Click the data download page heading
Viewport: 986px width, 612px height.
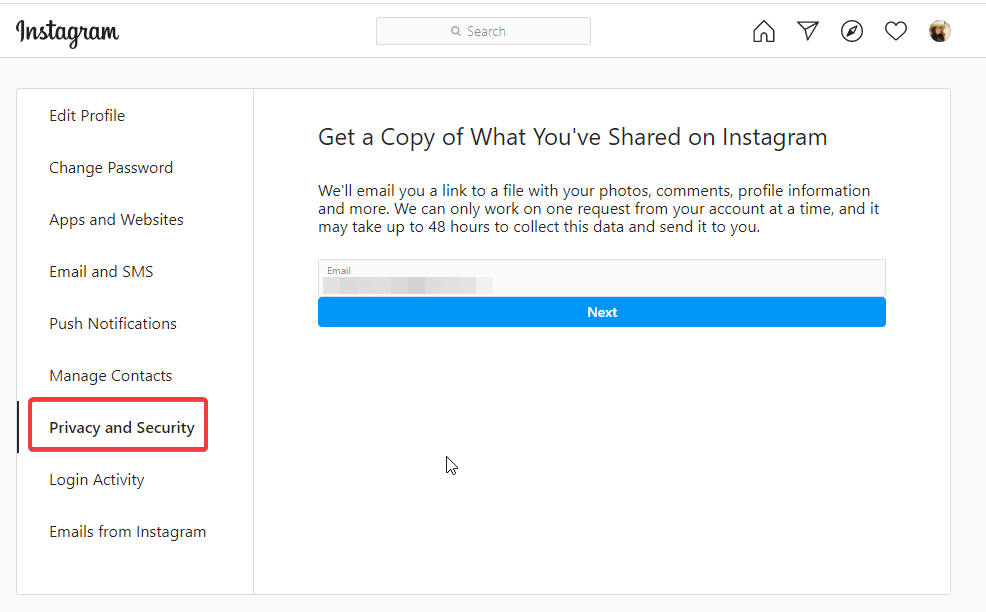(572, 137)
